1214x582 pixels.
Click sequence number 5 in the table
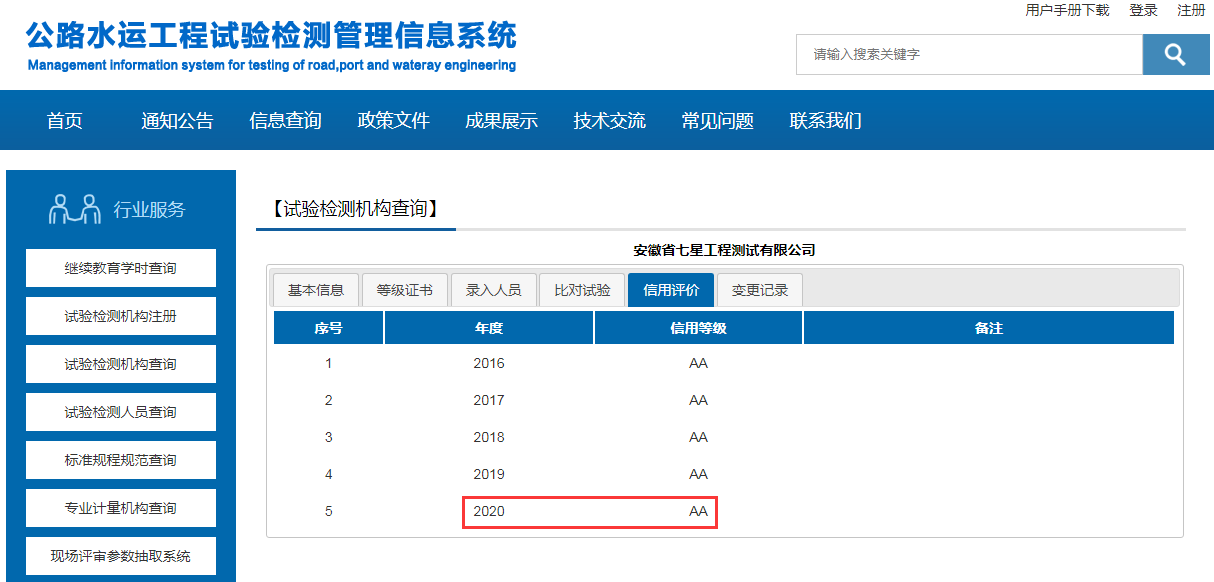click(x=328, y=511)
